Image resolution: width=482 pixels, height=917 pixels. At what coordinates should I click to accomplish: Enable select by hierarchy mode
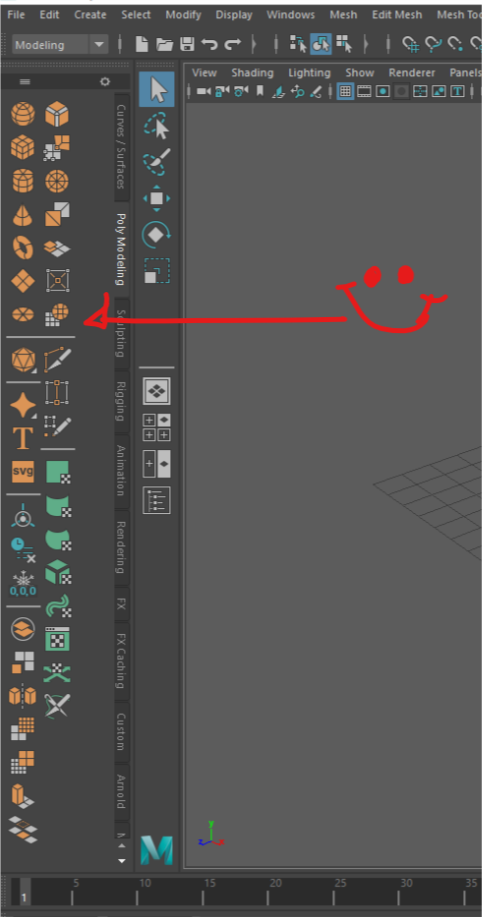click(298, 44)
